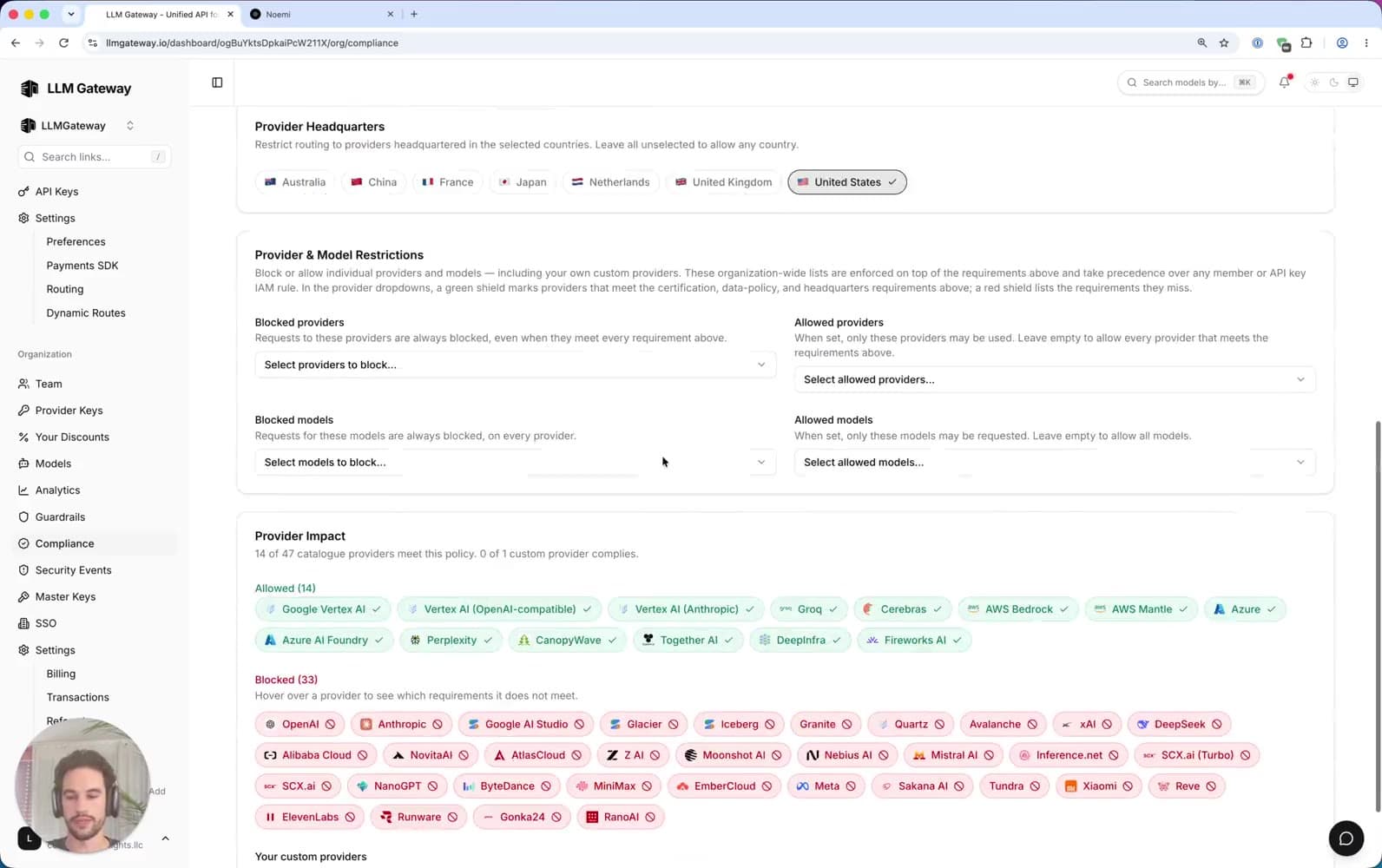Click the blocked DeepSeek provider chip
Image resolution: width=1382 pixels, height=868 pixels.
coord(1179,724)
